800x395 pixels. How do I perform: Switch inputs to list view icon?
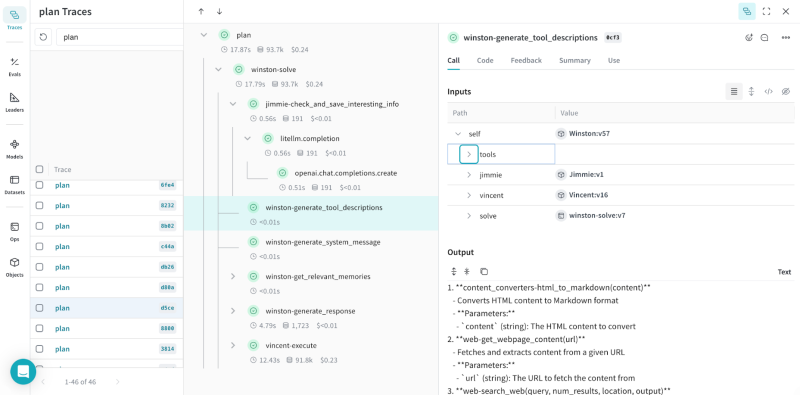pos(734,92)
